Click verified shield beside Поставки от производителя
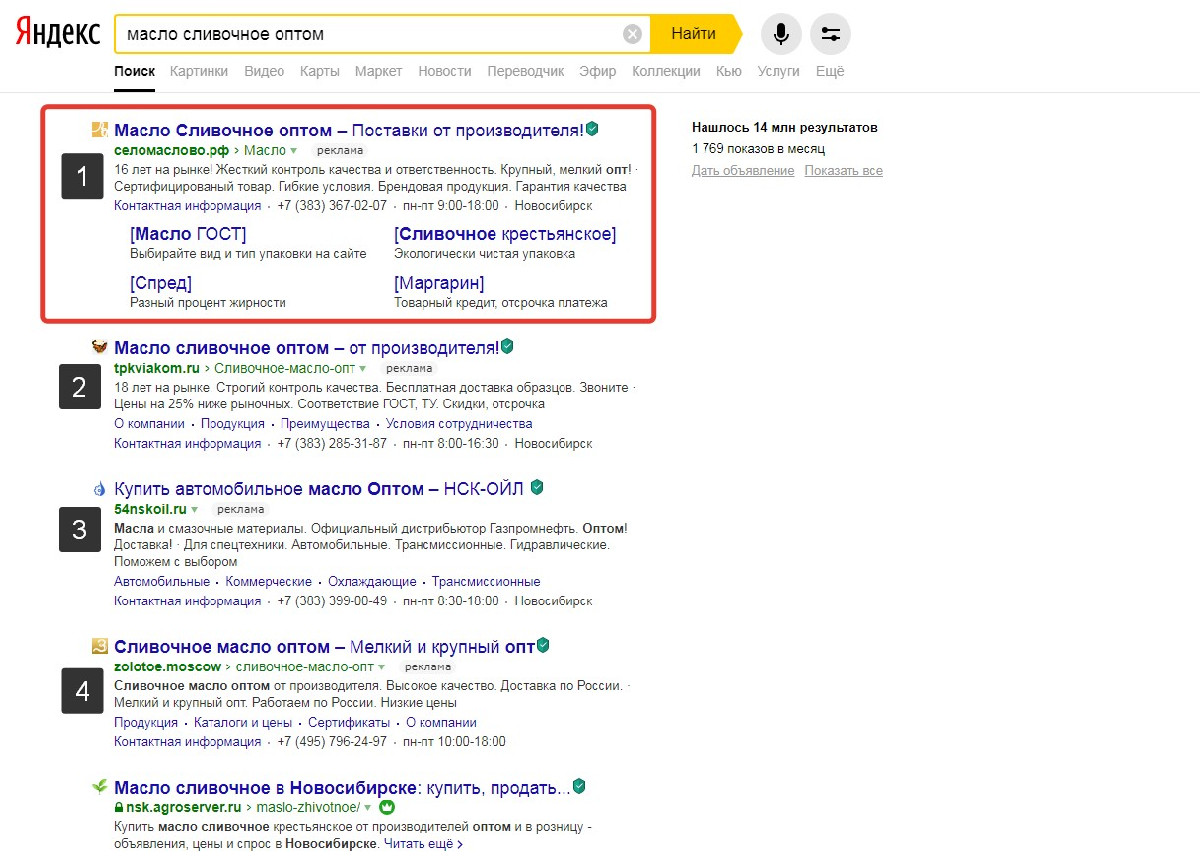The width and height of the screenshot is (1200, 867). (592, 129)
